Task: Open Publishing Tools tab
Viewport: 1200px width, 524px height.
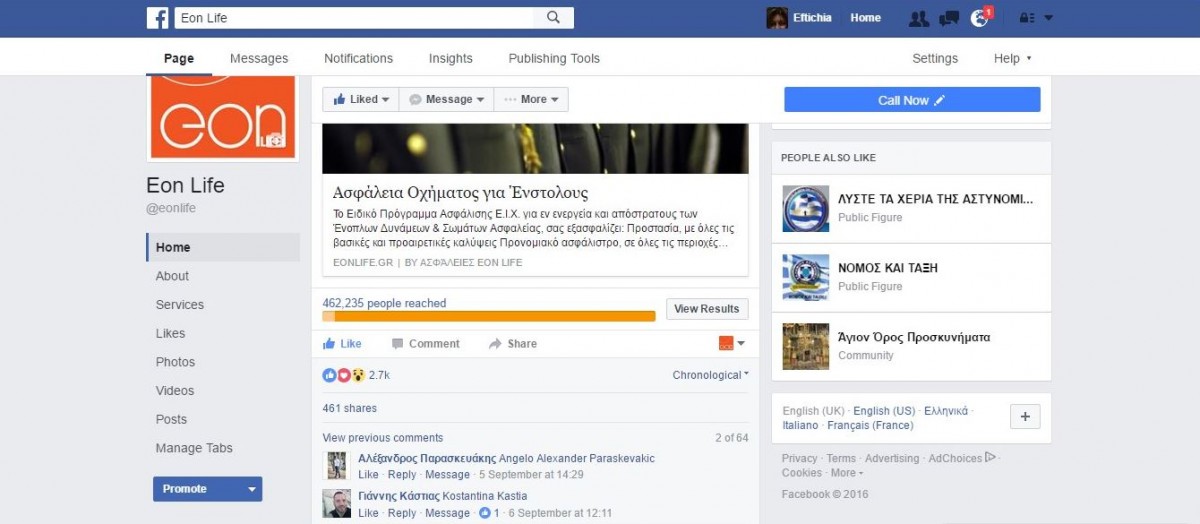Action: click(554, 58)
